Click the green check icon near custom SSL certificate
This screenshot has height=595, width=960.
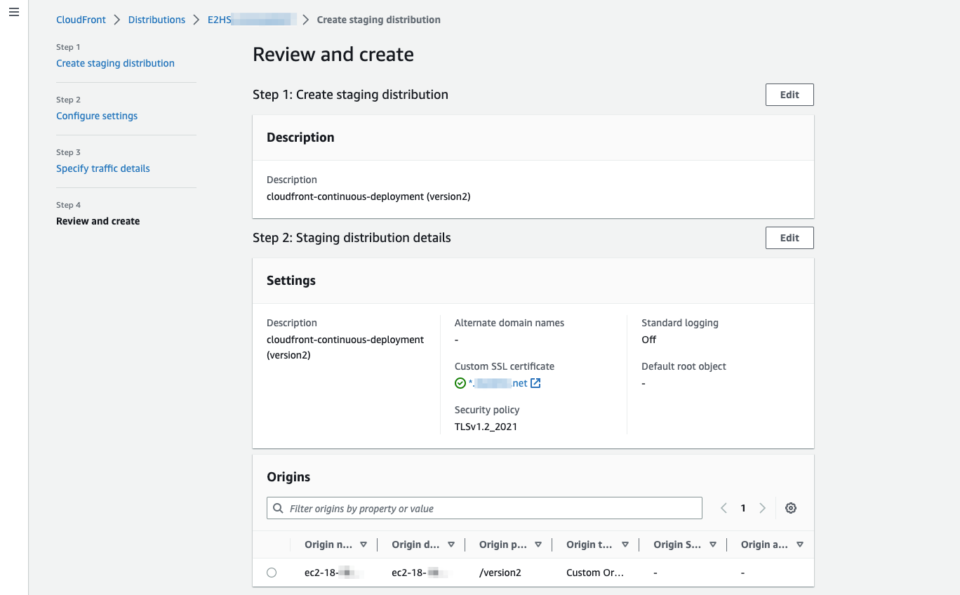click(x=457, y=383)
